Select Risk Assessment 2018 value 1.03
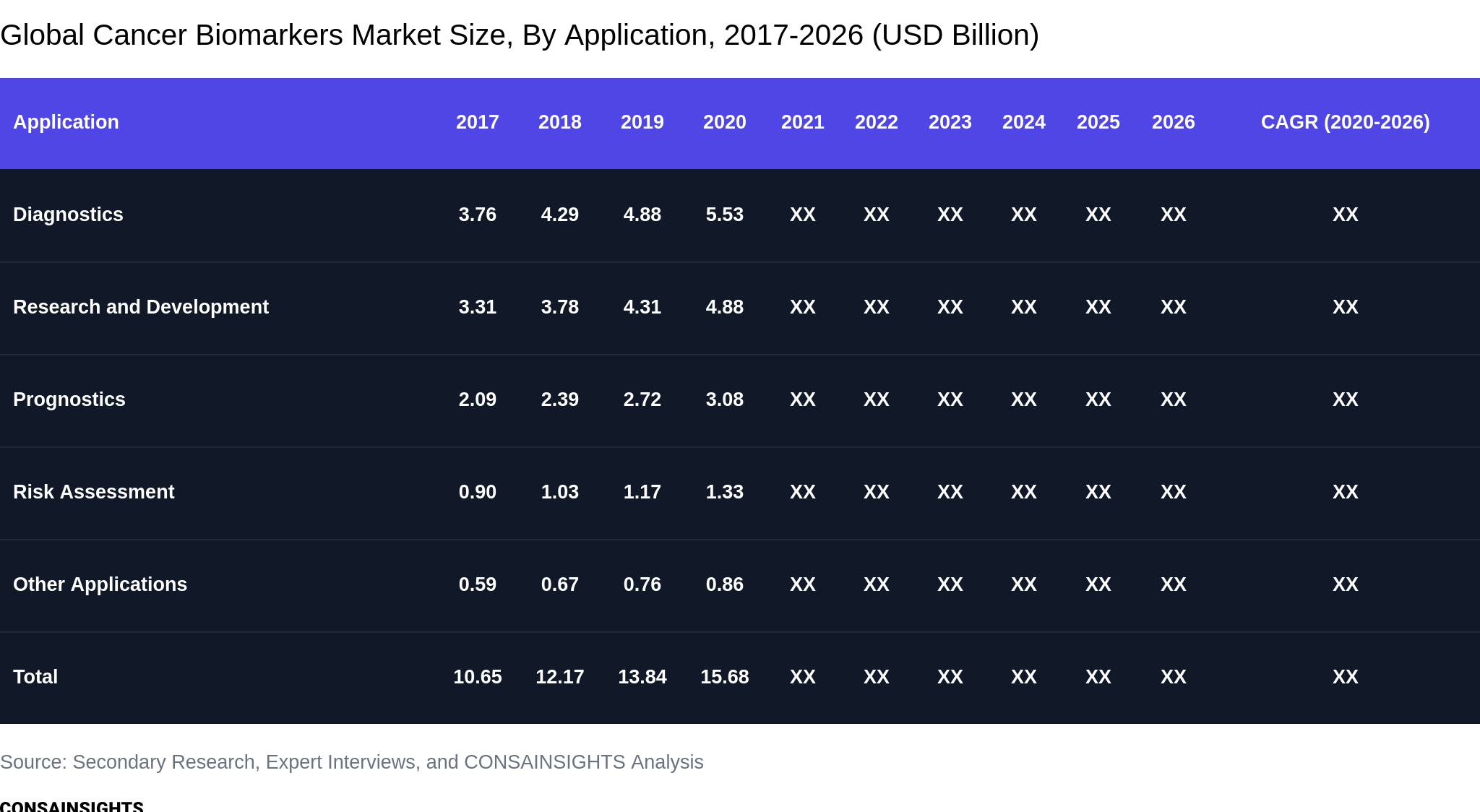This screenshot has height=812, width=1480. [560, 492]
